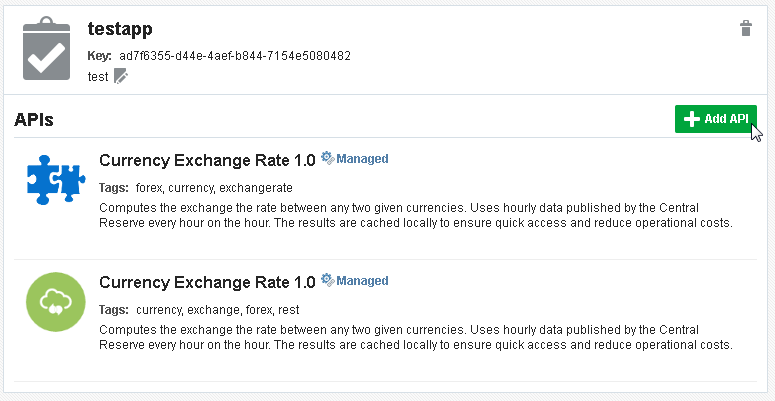Click the APIs section heading
Screen dimensions: 775x401
coord(34,120)
